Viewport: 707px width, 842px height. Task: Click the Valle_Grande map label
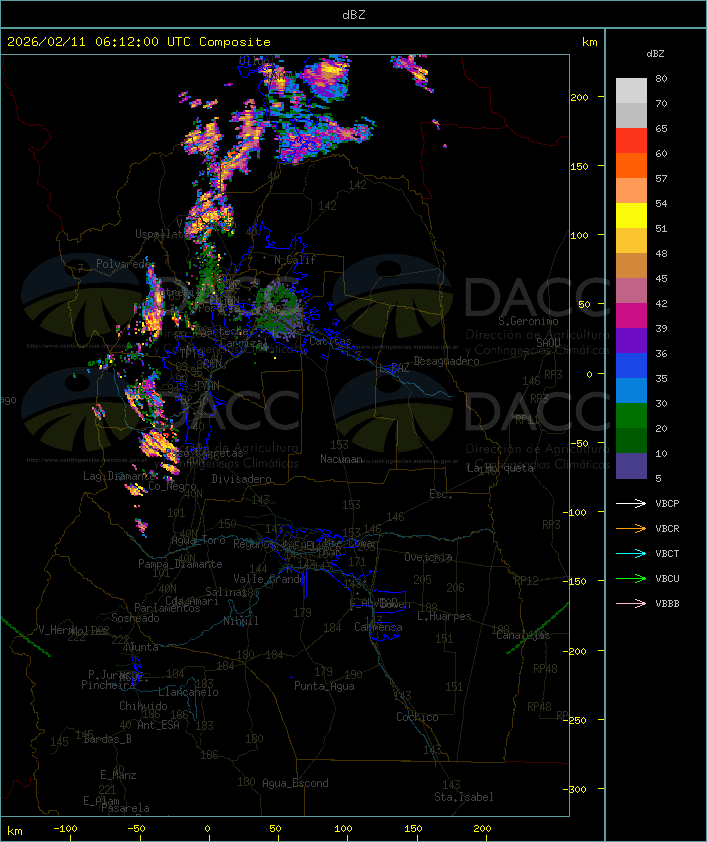[269, 579]
